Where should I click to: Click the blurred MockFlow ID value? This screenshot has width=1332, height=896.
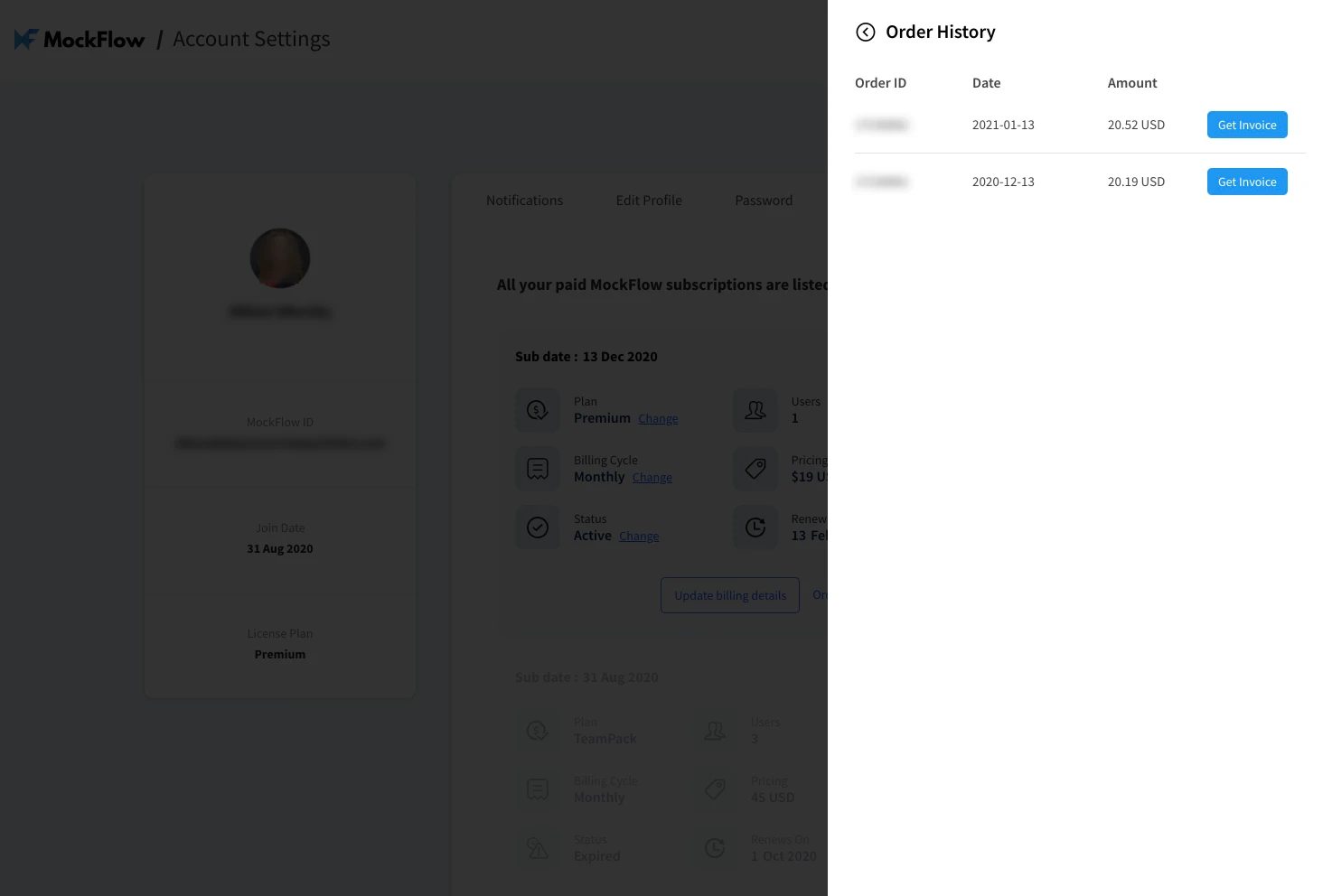click(x=280, y=443)
